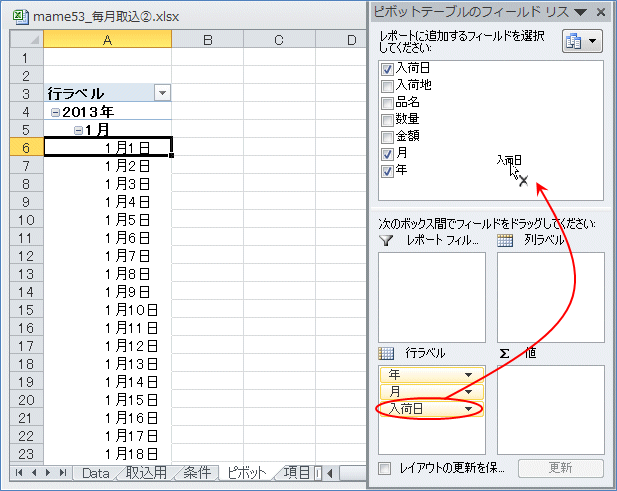Screen dimensions: 617x491
Task: Select the ピボット sheet tab
Action: (x=247, y=473)
